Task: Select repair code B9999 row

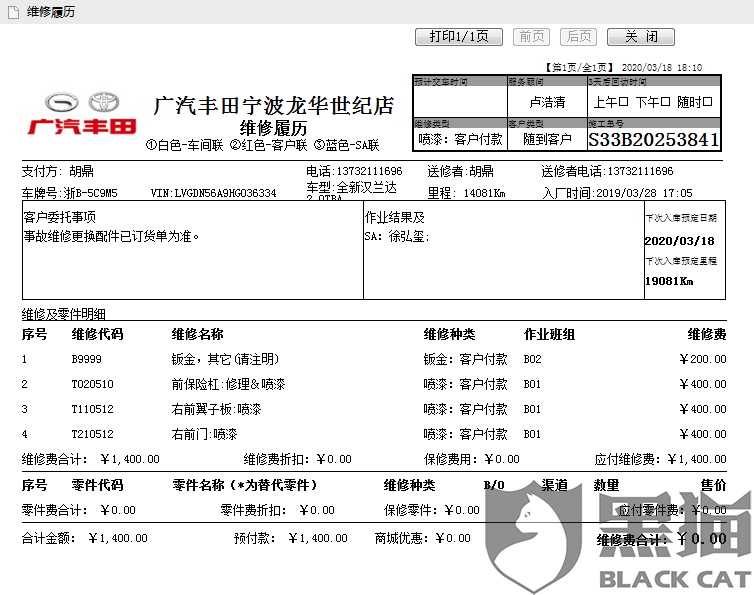Action: click(374, 359)
